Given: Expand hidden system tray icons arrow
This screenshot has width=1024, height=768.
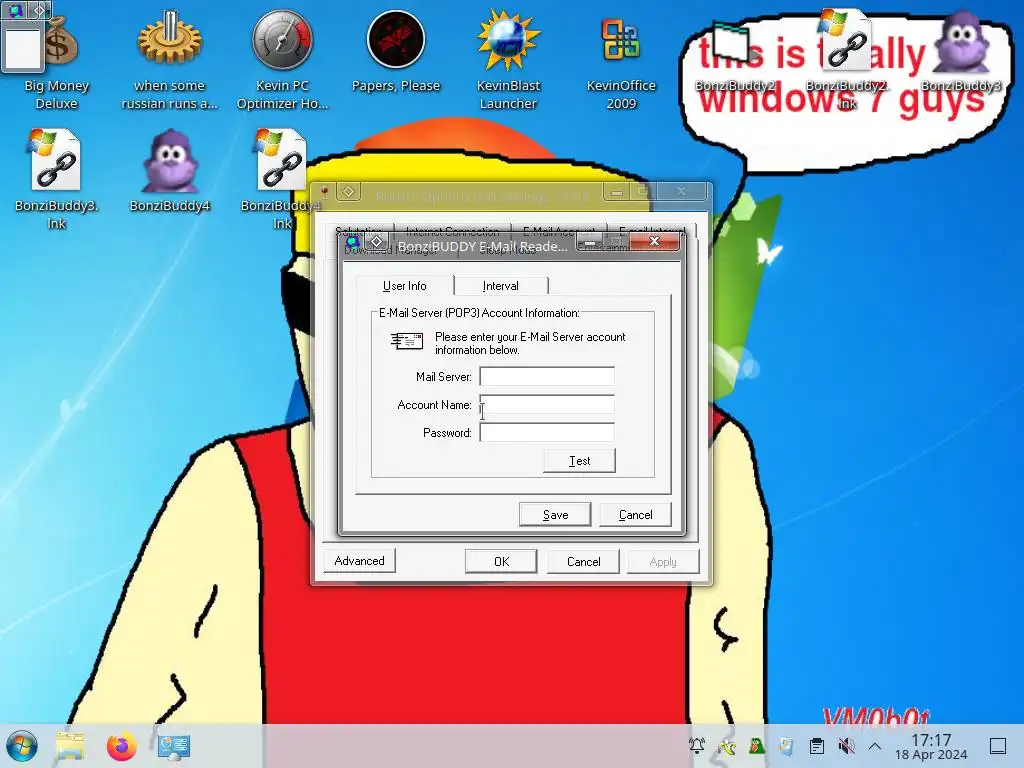Looking at the screenshot, I should (875, 746).
